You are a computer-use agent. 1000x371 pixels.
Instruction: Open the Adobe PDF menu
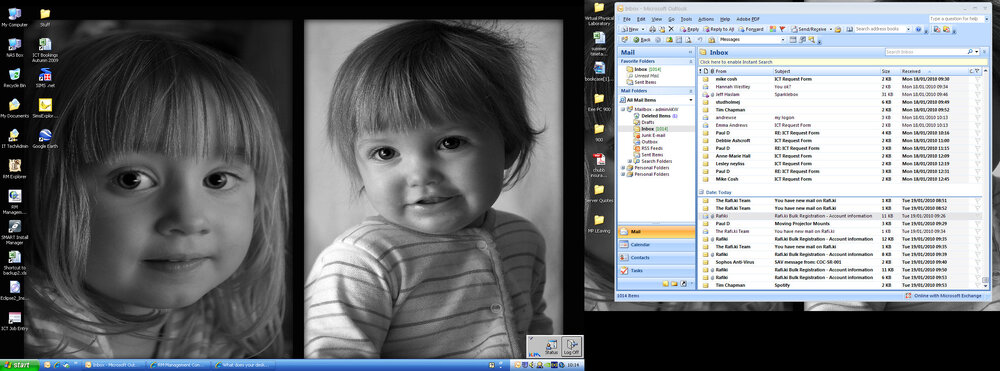[x=748, y=19]
